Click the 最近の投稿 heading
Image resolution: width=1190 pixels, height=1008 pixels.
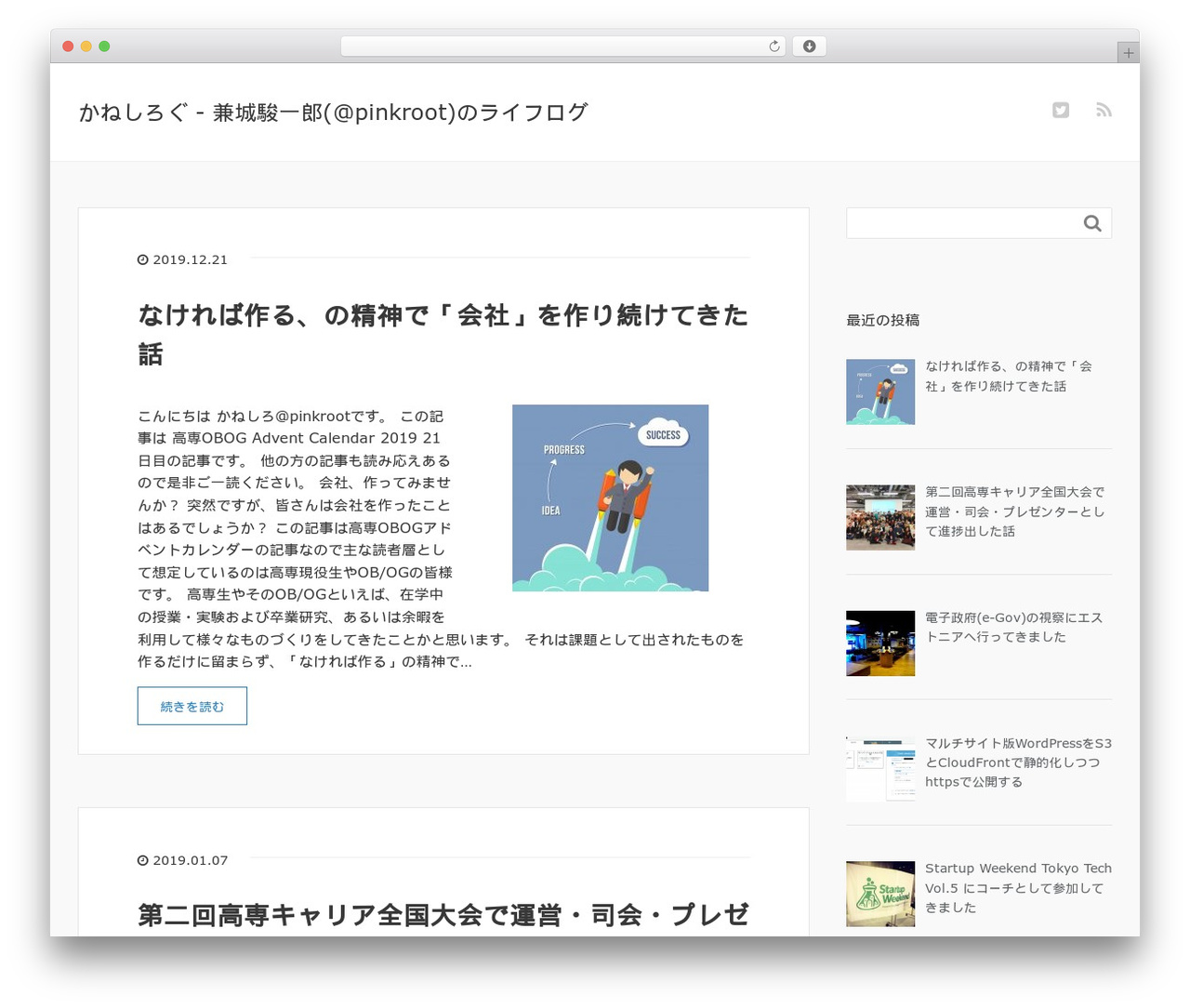pyautogui.click(x=883, y=320)
